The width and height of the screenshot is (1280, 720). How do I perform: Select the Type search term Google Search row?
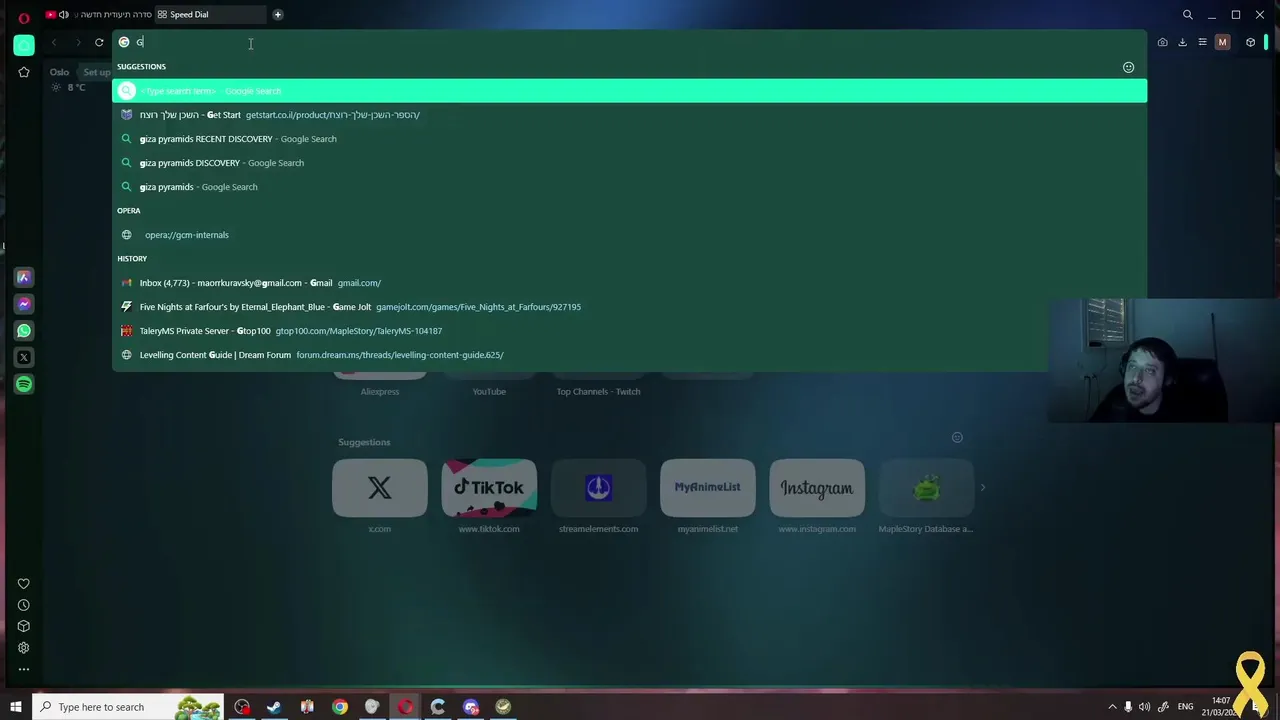click(630, 91)
